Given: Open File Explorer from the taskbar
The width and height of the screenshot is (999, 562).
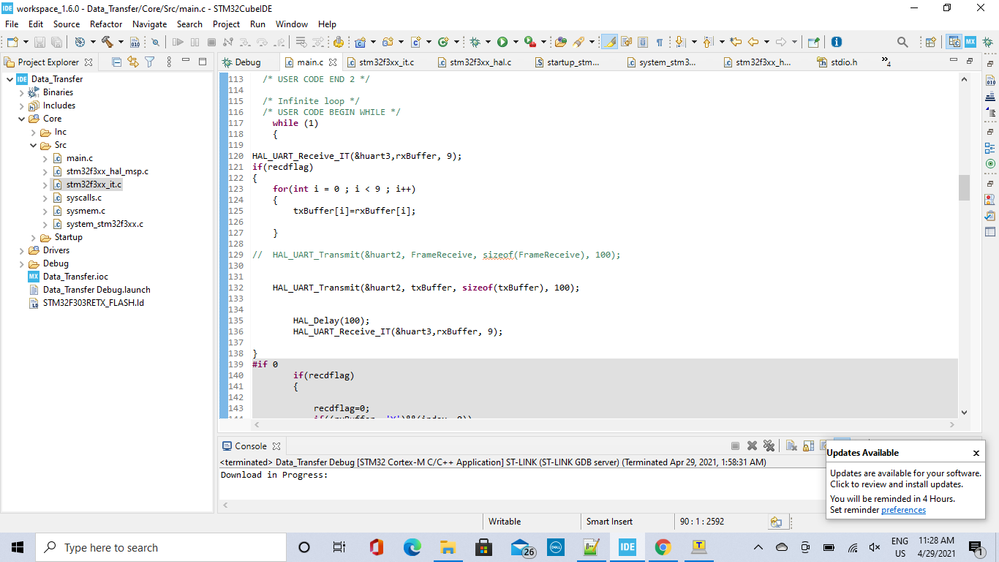Looking at the screenshot, I should tap(447, 547).
